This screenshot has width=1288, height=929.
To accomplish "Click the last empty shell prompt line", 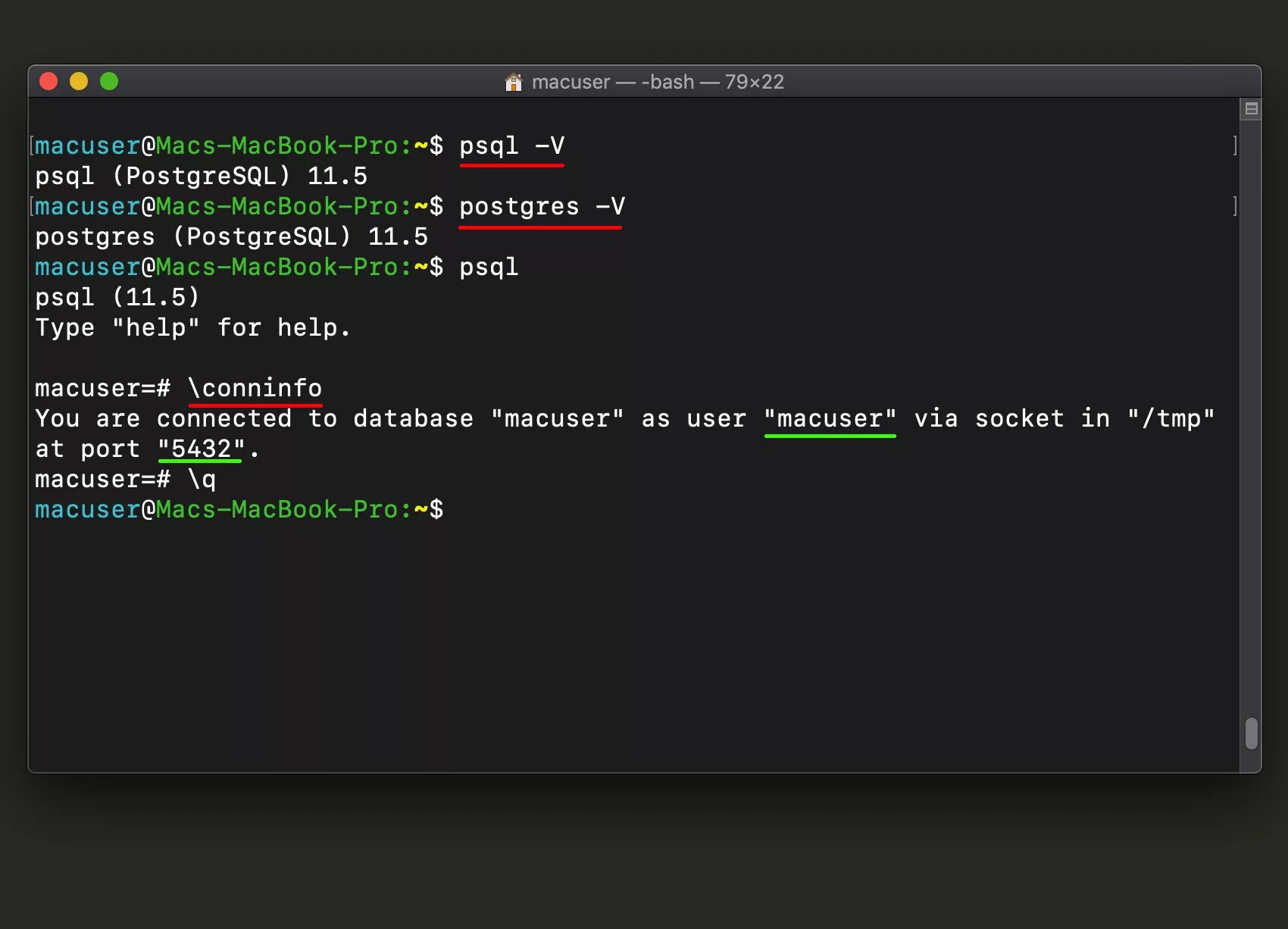I will [239, 509].
